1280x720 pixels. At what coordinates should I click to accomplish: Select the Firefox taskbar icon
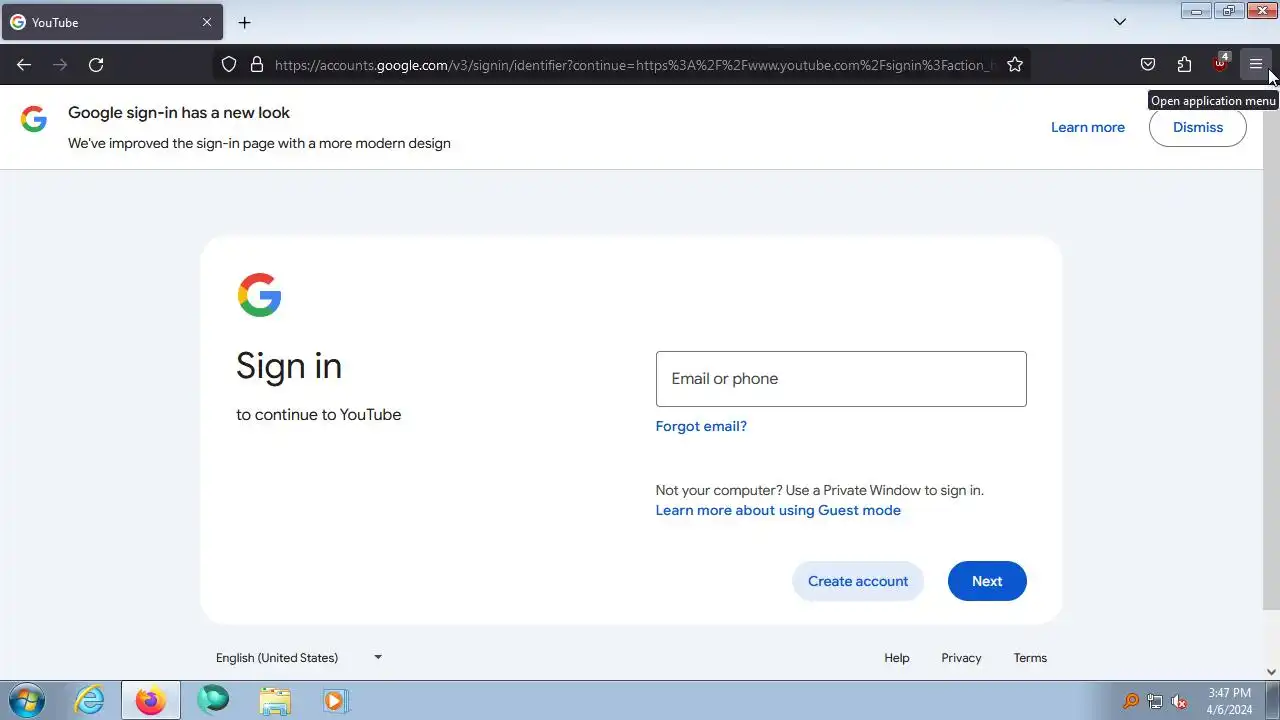point(151,701)
